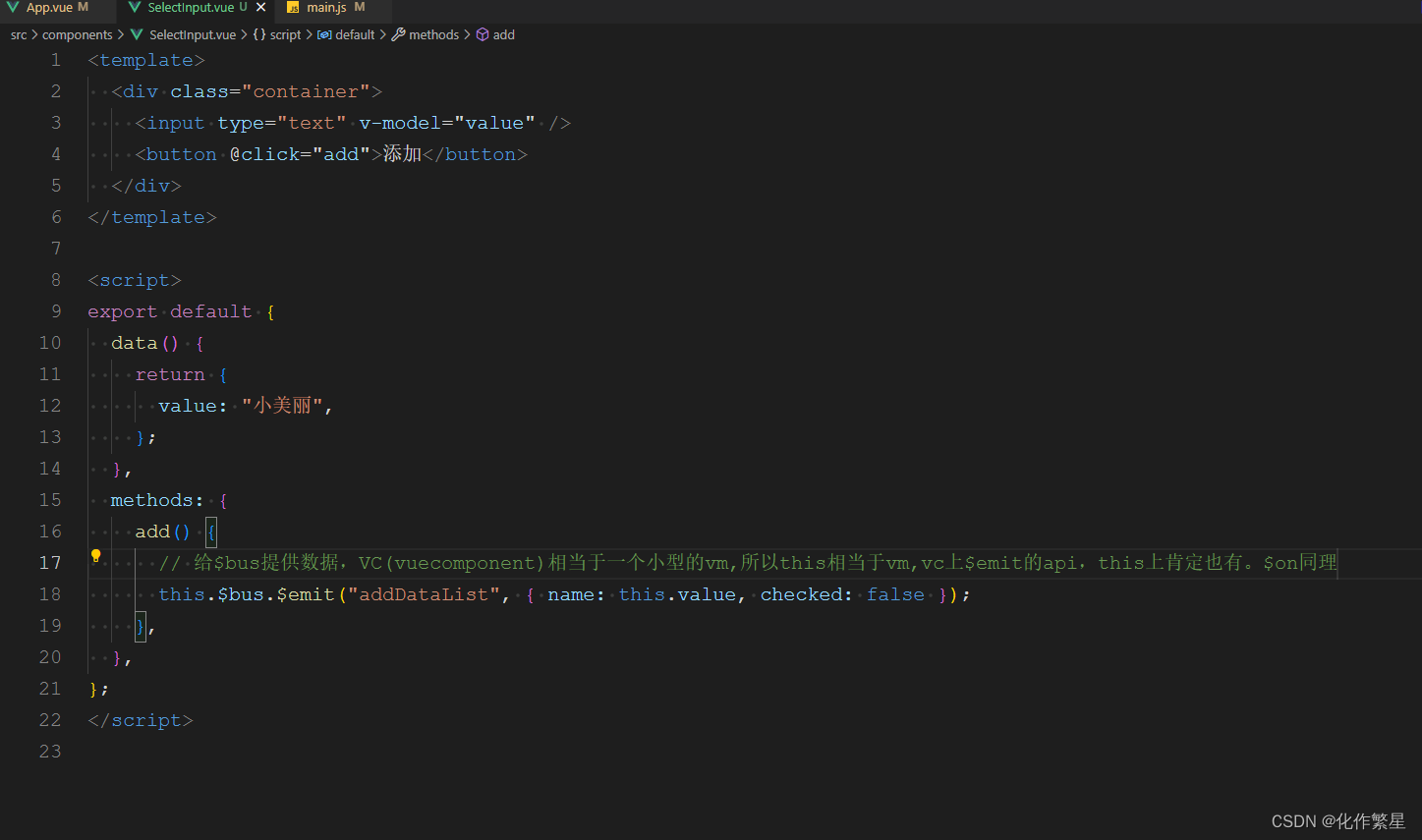Viewport: 1422px width, 840px height.
Task: Click the closing </div> tag
Action: pos(146,186)
